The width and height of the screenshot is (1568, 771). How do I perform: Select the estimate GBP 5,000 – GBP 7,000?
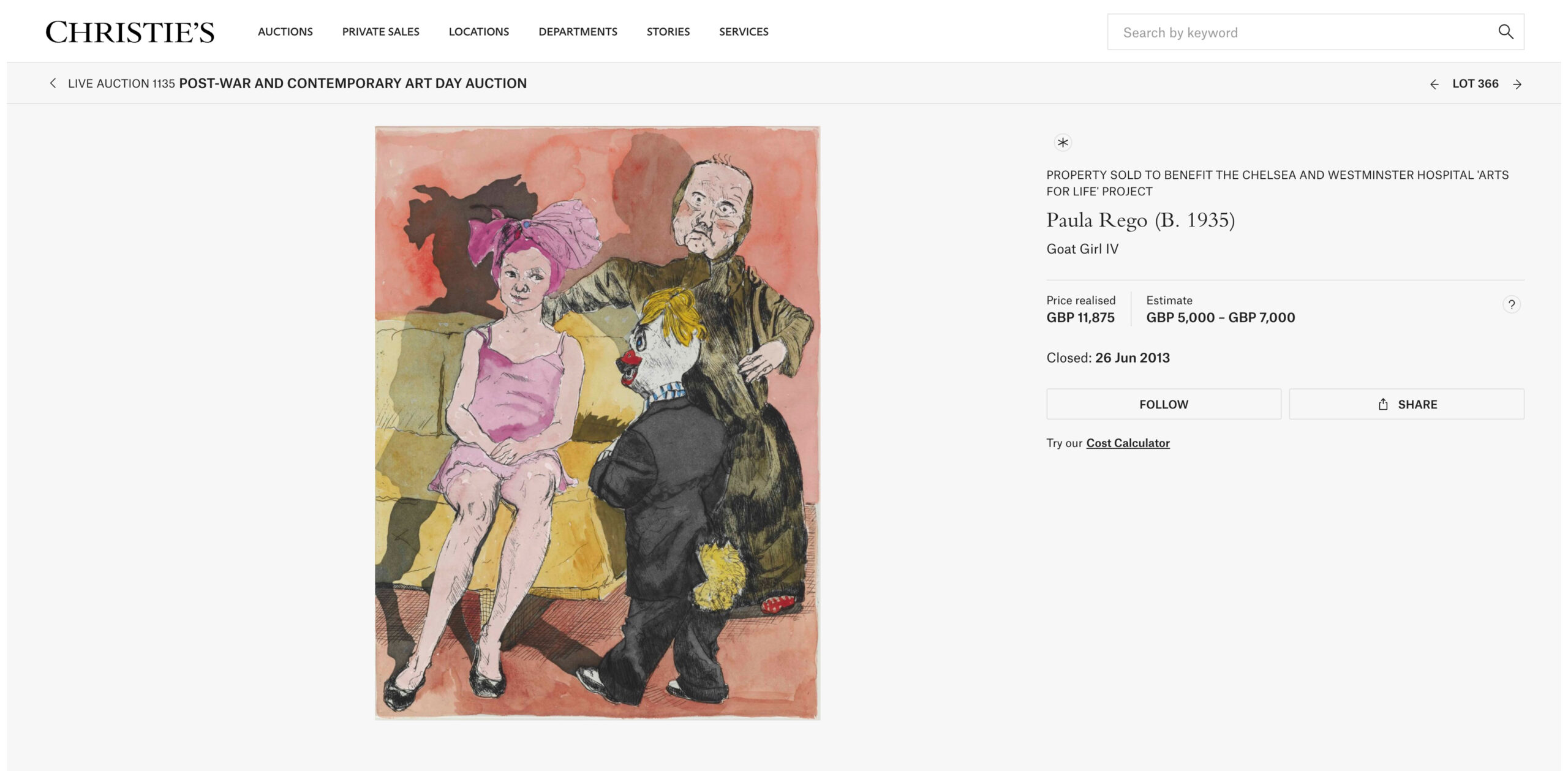1221,317
